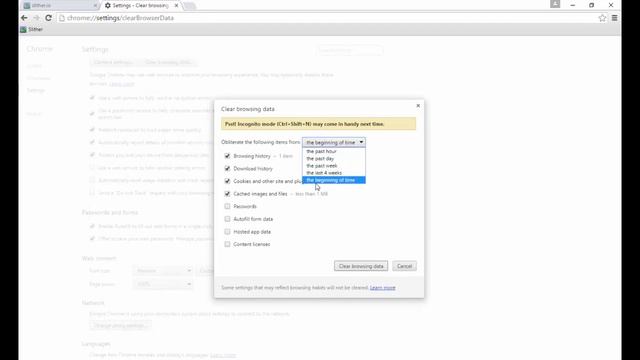Open the Chrome hamburger menu
This screenshot has width=640, height=360.
614,18
